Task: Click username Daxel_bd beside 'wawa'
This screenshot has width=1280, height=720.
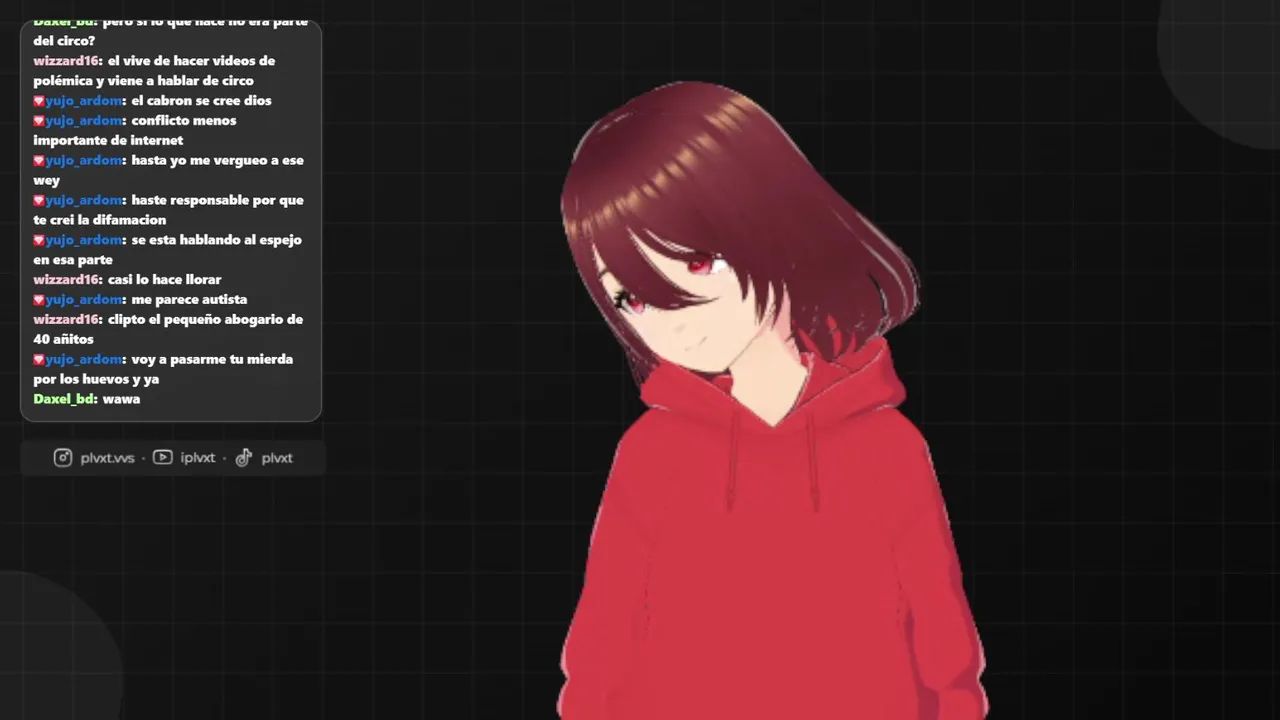Action: click(65, 399)
